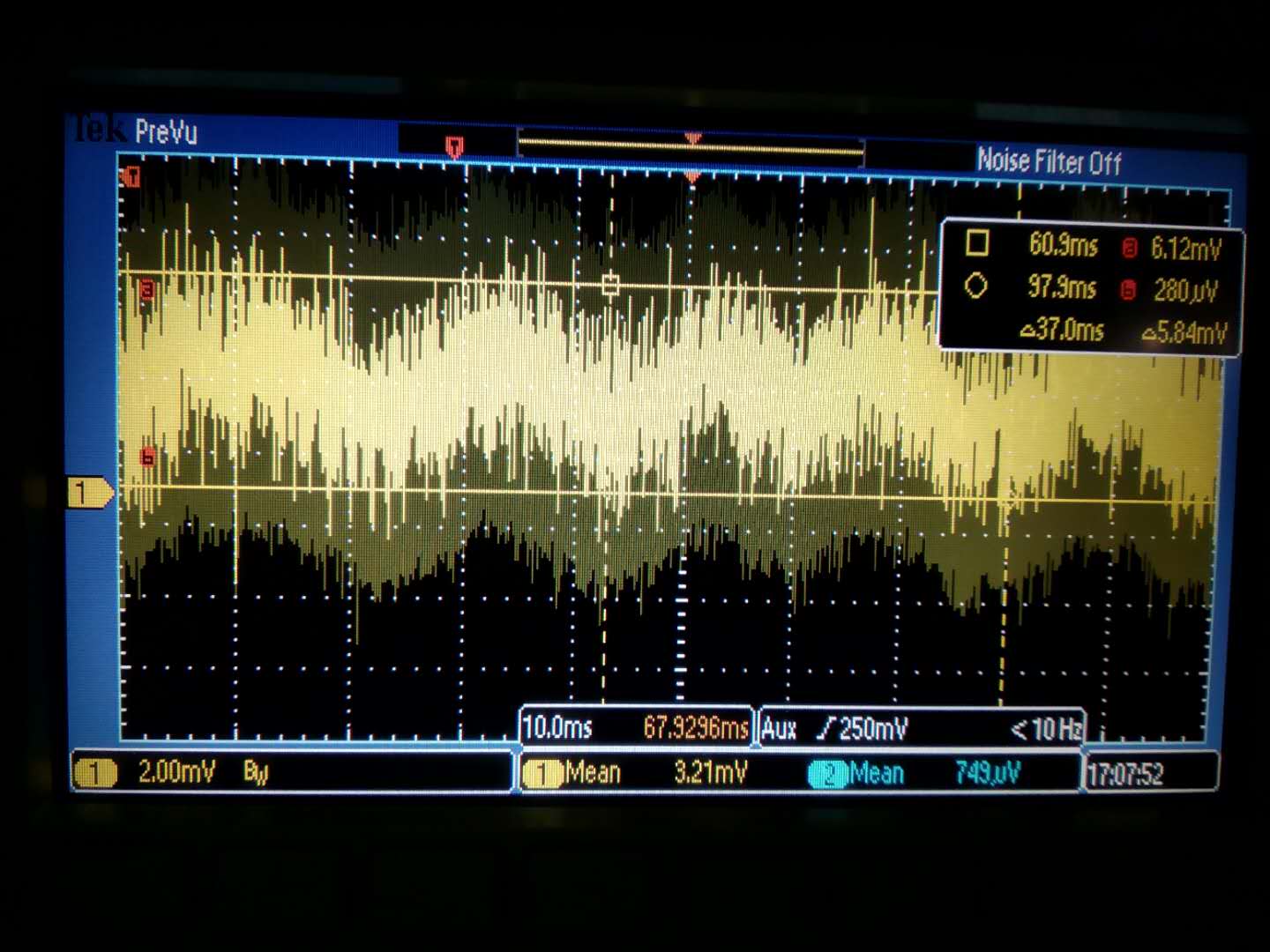Click the 250mV trigger level readout

[873, 729]
